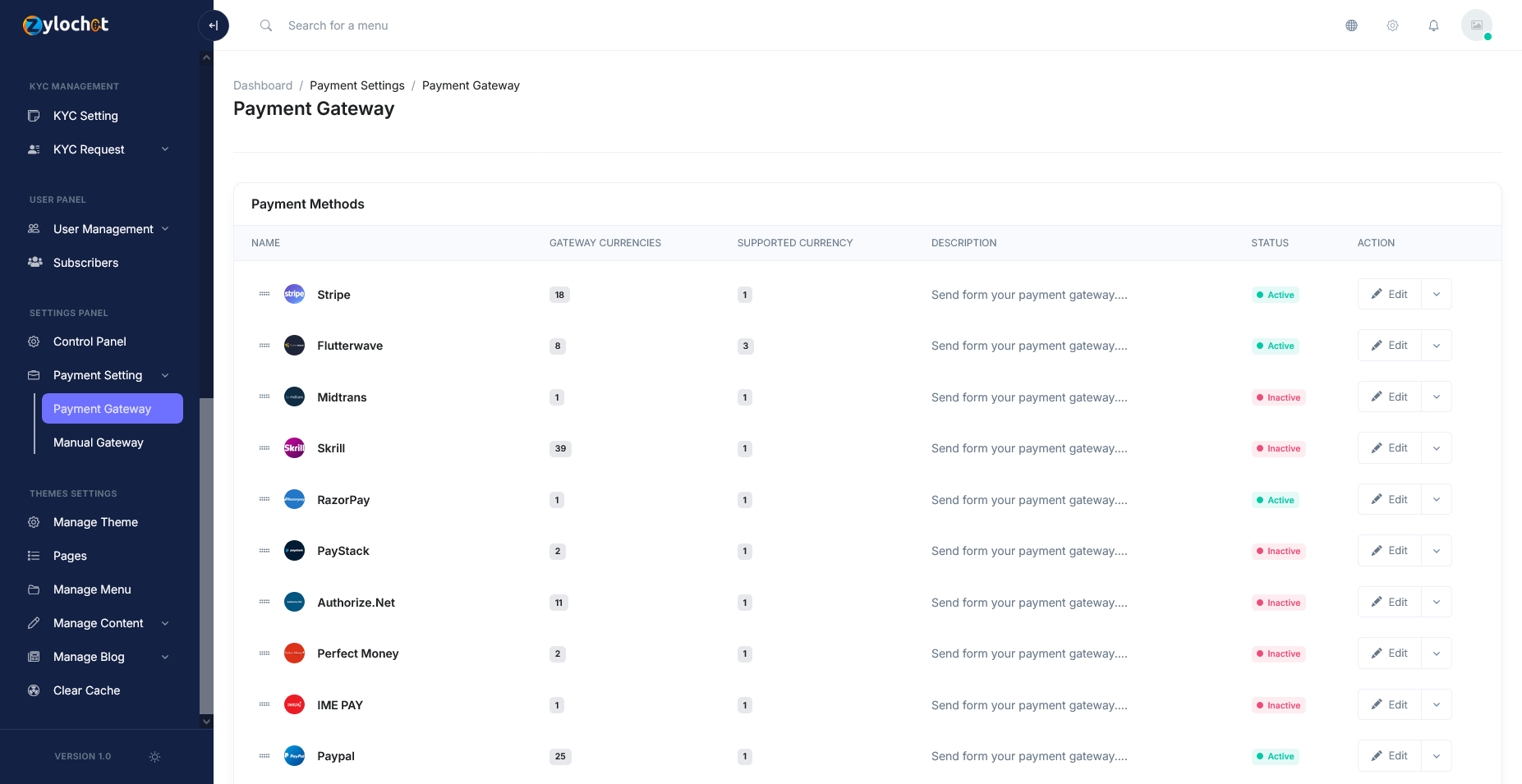The height and width of the screenshot is (784, 1522).
Task: Expand the Manage Content submenu
Action: pos(165,623)
